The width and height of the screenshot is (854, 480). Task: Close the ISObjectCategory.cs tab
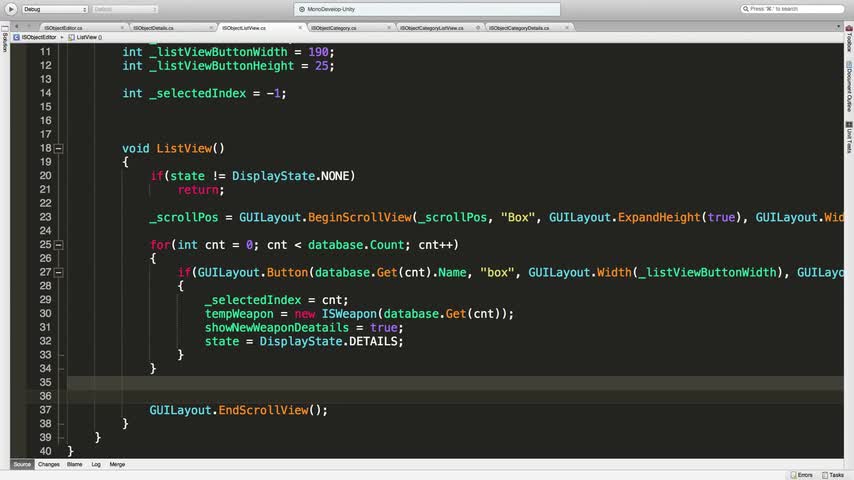pos(389,28)
